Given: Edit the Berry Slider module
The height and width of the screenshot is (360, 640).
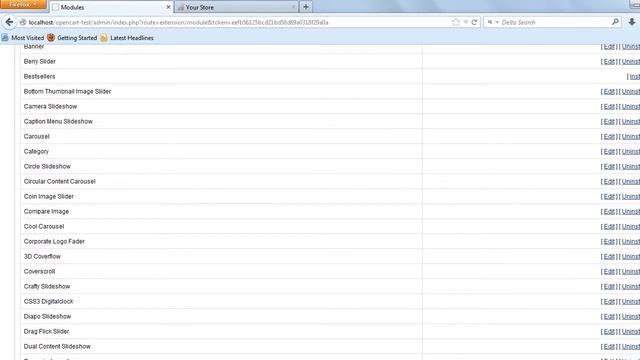Looking at the screenshot, I should [x=609, y=62].
